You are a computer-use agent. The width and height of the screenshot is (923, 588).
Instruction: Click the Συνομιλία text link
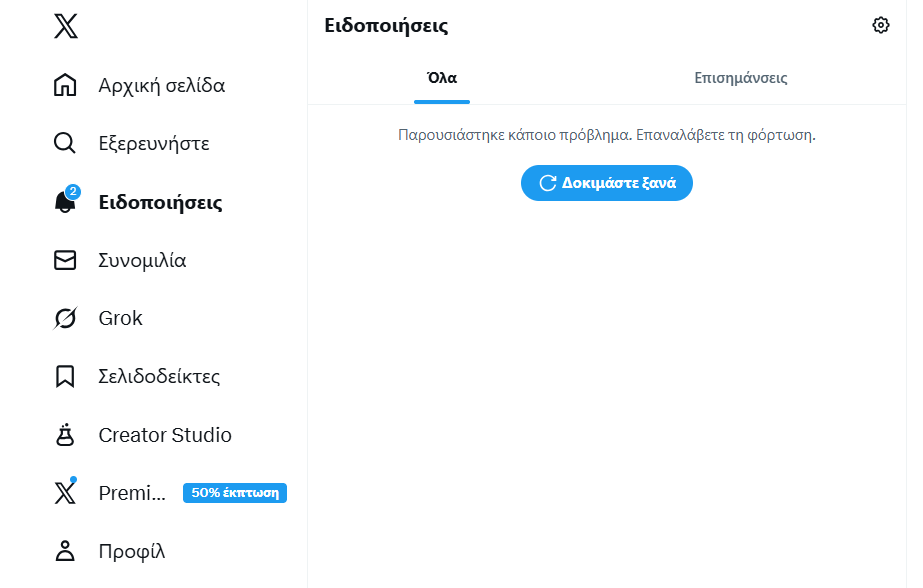pyautogui.click(x=142, y=261)
